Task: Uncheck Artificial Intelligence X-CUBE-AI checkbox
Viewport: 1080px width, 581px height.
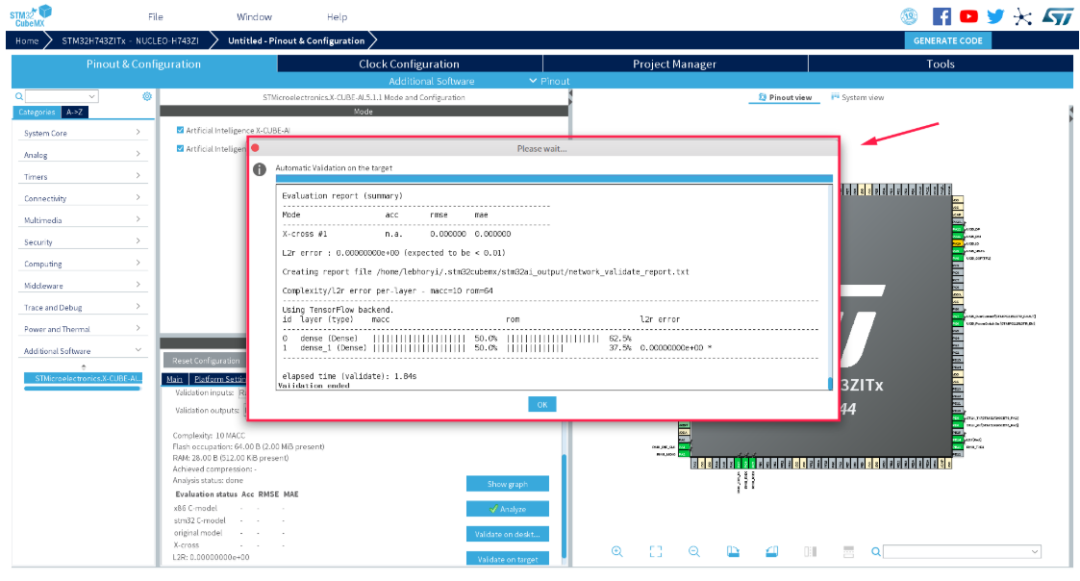Action: pos(180,130)
